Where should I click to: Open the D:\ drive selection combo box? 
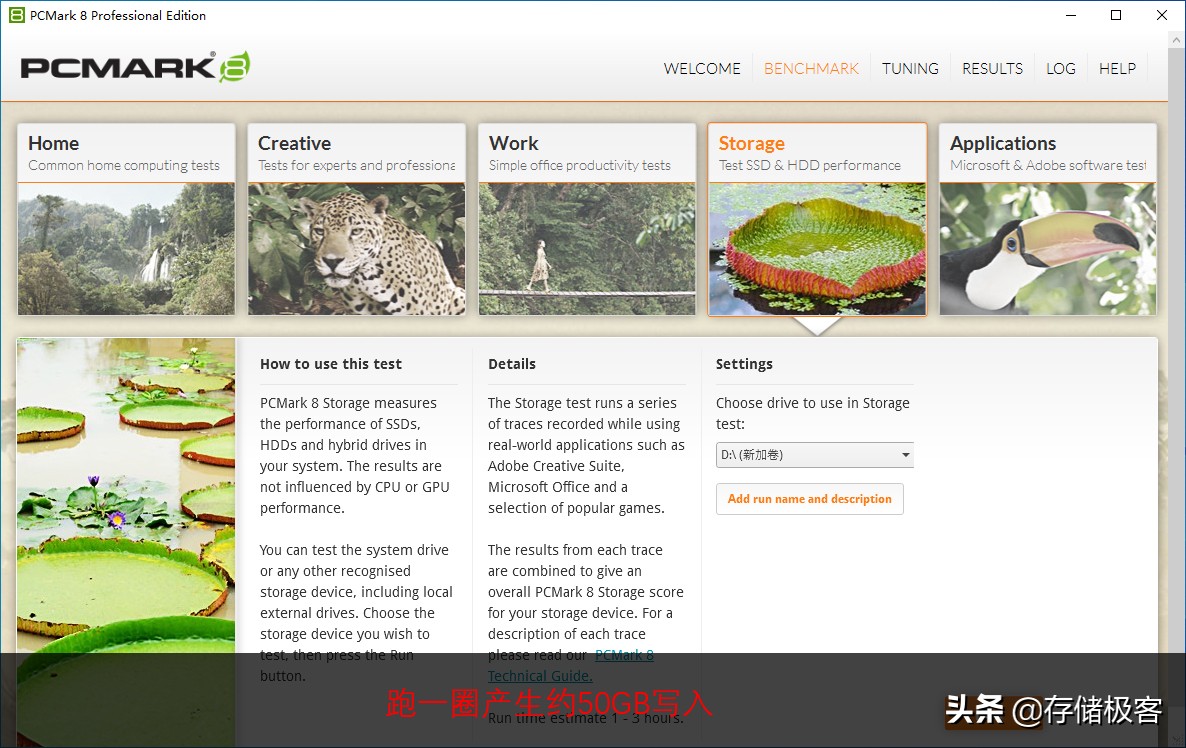tap(815, 455)
